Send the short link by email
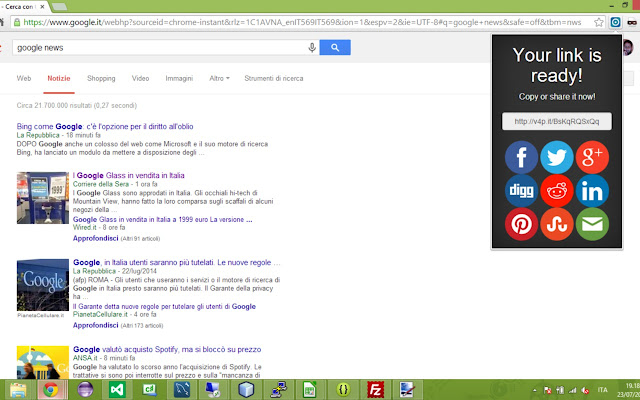Image resolution: width=640 pixels, height=400 pixels. (x=592, y=224)
